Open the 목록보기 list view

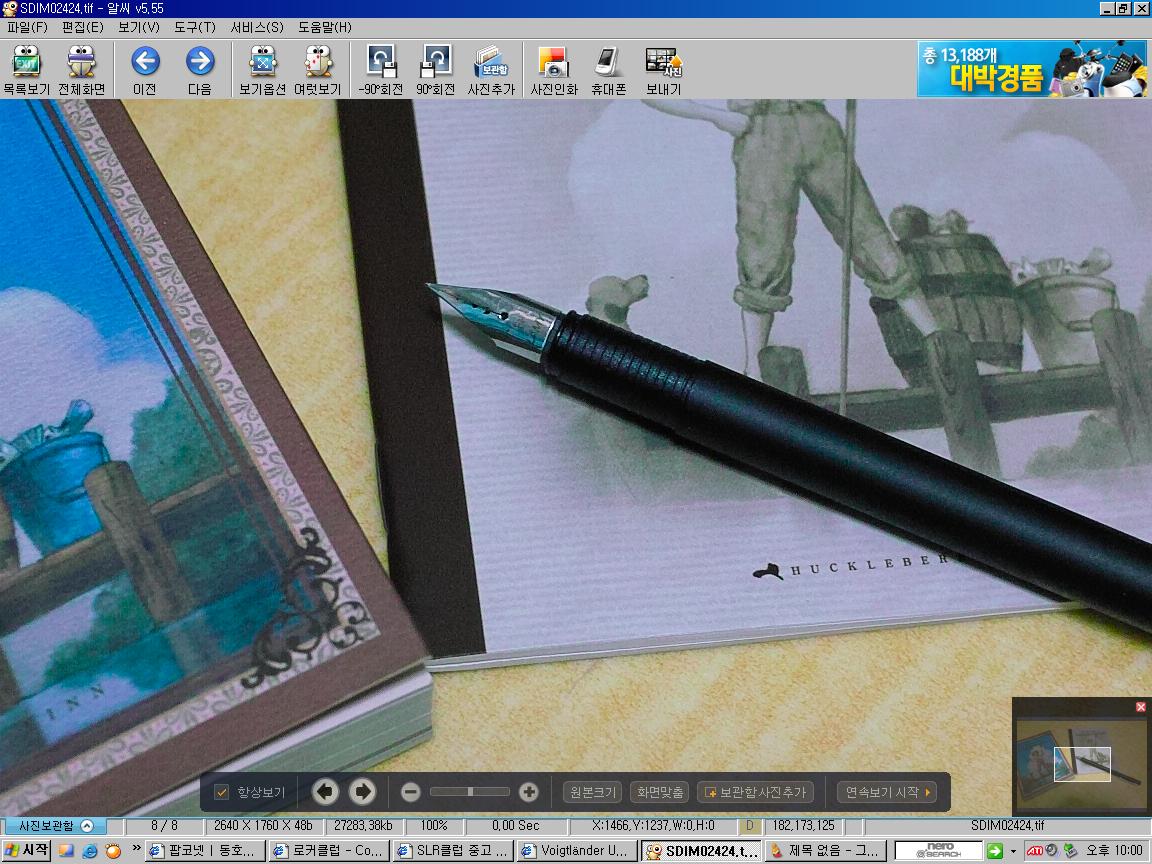tap(26, 70)
